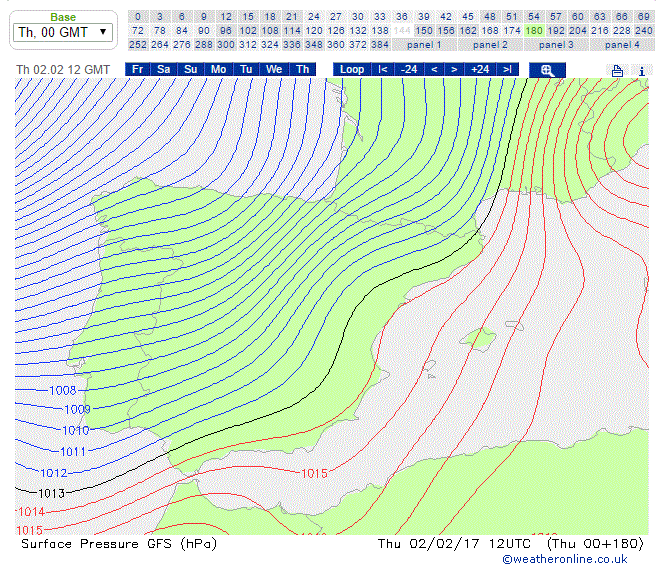This screenshot has height=577, width=667.
Task: Select forecast hour 168
Action: pos(490,31)
